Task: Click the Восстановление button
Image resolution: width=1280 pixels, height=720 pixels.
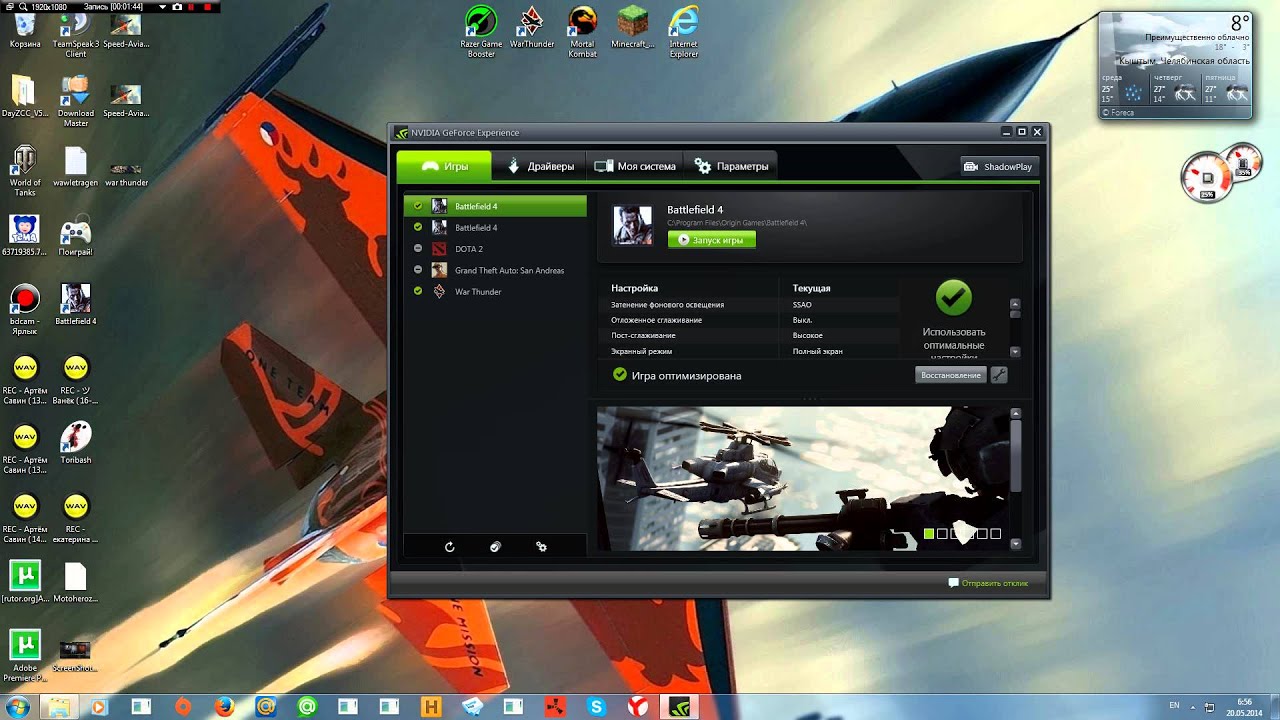Action: (x=951, y=375)
